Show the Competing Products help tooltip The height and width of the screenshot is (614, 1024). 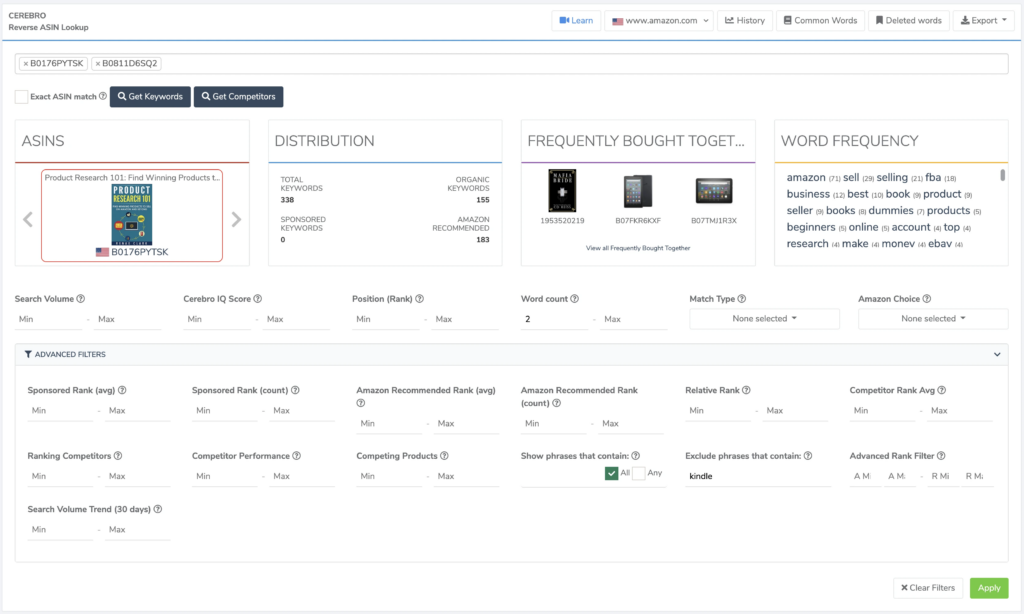pyautogui.click(x=444, y=456)
